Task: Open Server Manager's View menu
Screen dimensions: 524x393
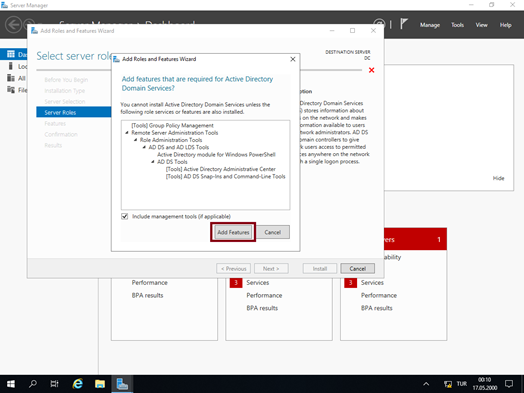Action: point(482,25)
